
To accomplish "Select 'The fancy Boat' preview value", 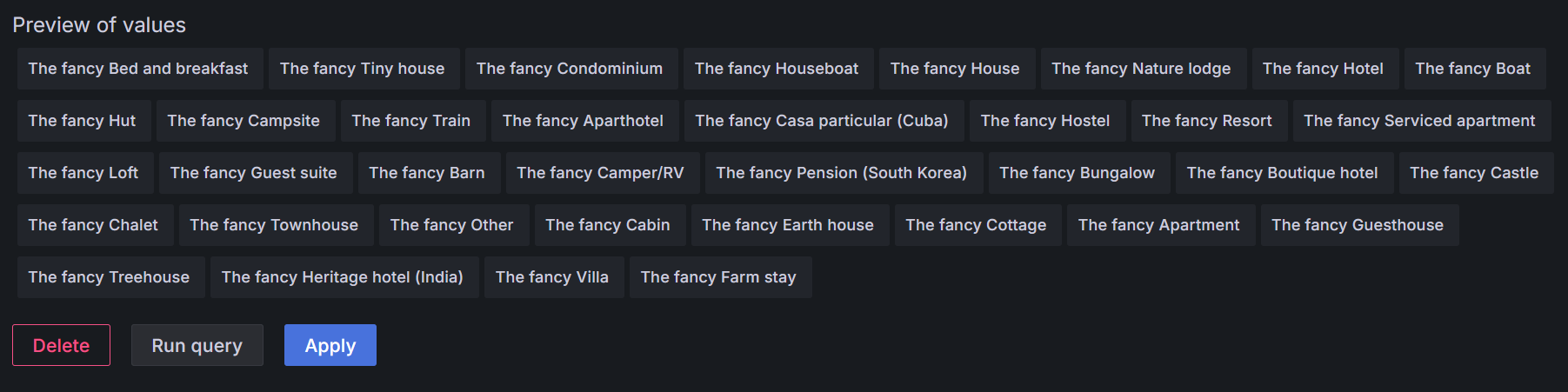I will tap(1472, 69).
